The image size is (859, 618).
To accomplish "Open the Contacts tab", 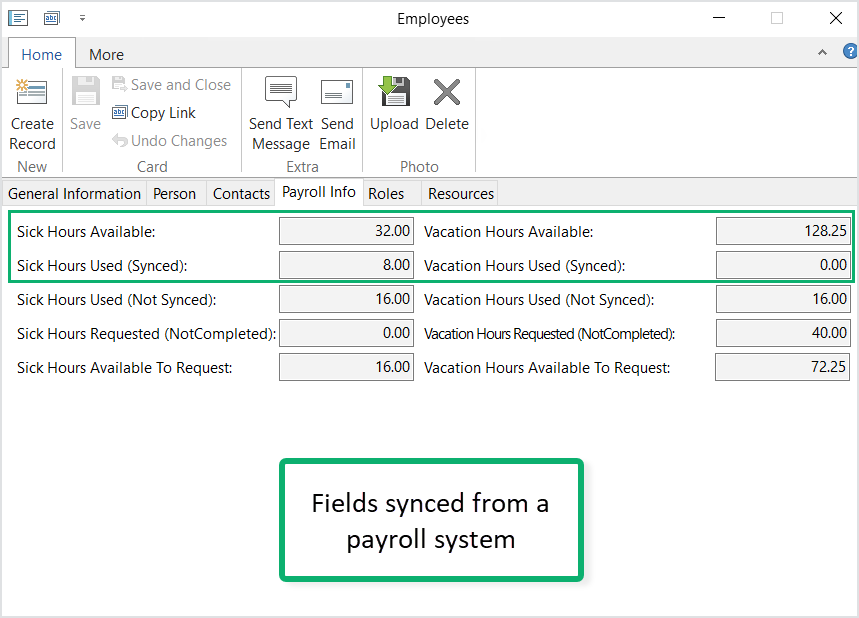I will (x=241, y=193).
